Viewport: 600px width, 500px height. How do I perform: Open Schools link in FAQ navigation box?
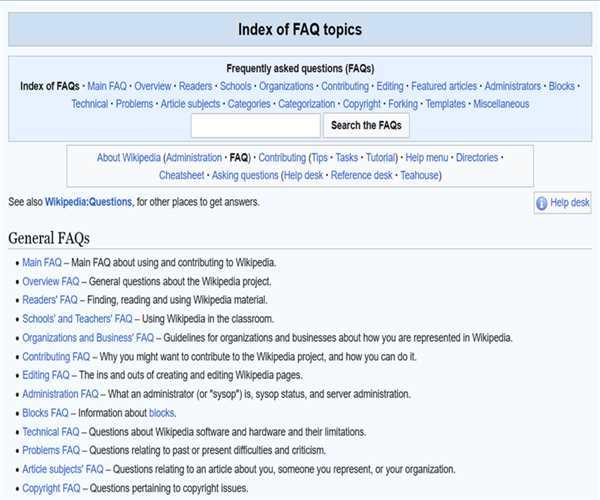[x=235, y=86]
